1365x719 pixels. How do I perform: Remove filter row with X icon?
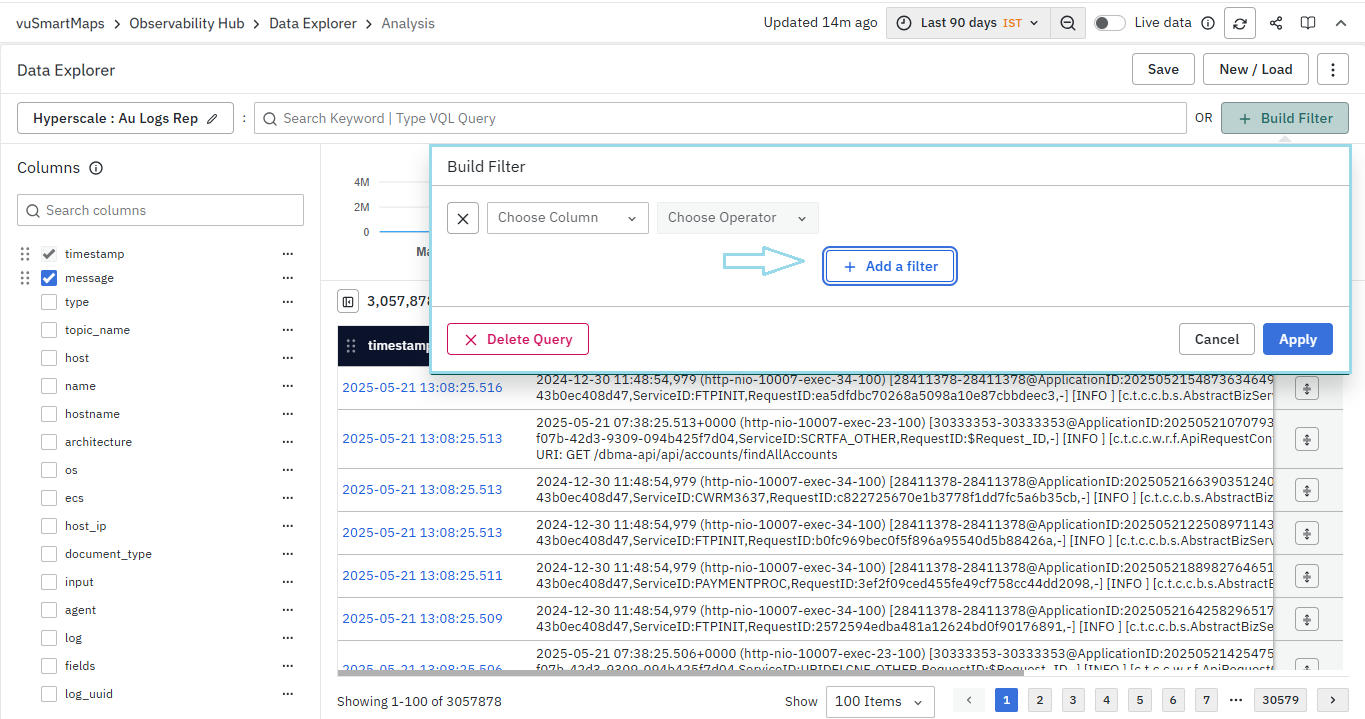(x=463, y=218)
